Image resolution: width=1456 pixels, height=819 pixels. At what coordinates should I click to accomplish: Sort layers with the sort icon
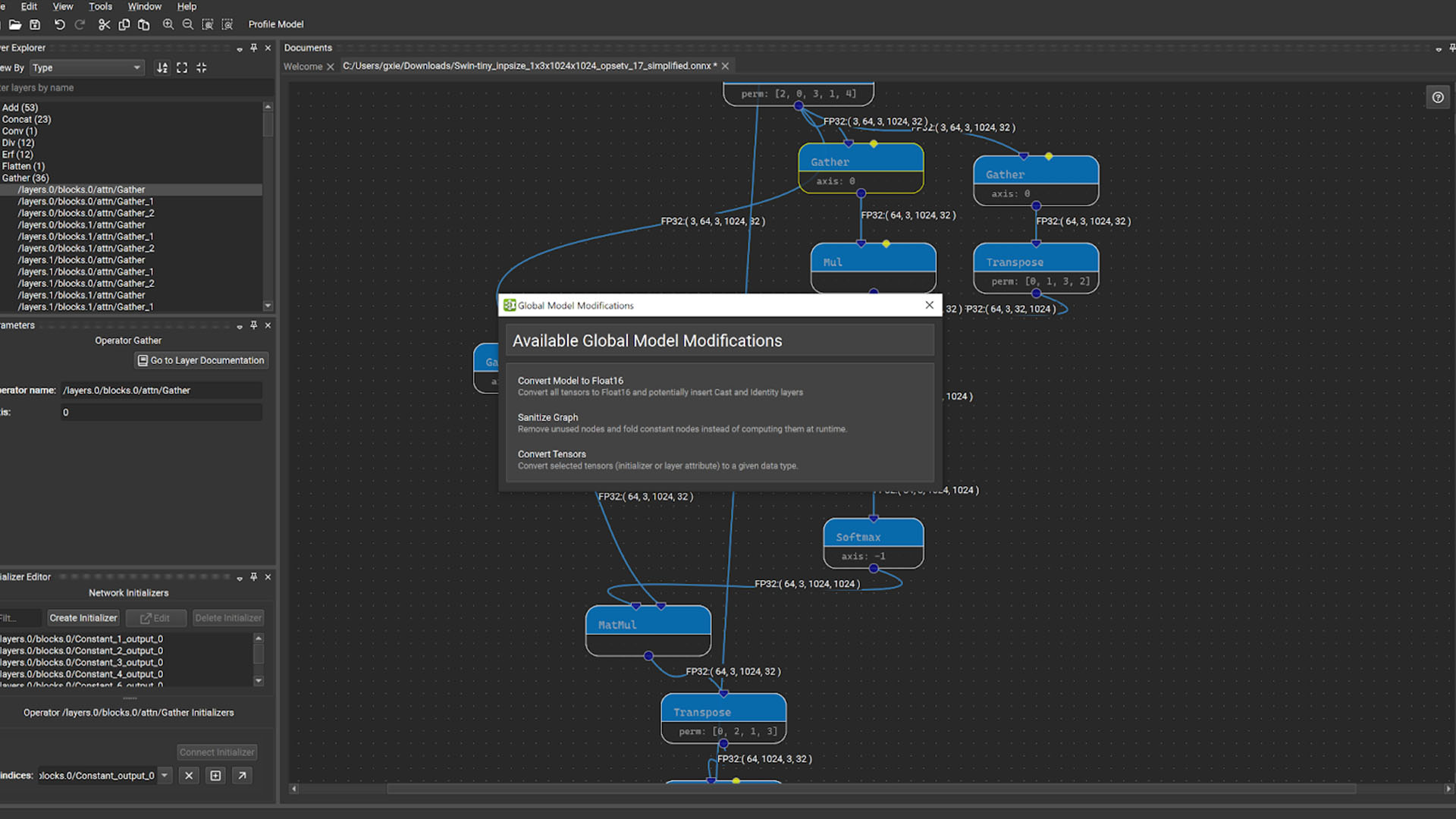click(162, 67)
